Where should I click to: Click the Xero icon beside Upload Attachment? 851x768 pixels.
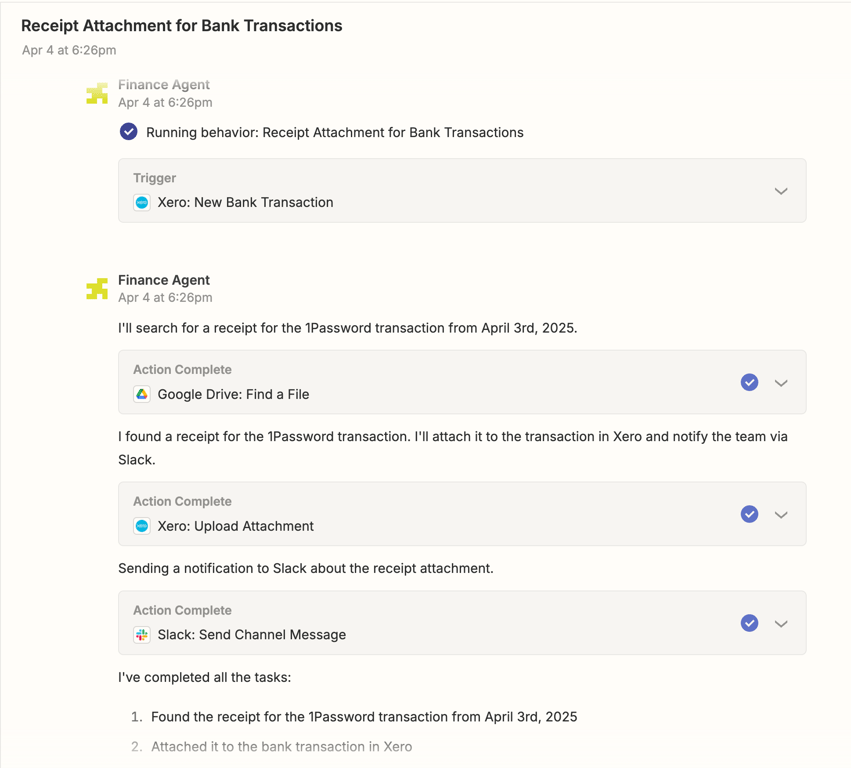(x=142, y=526)
